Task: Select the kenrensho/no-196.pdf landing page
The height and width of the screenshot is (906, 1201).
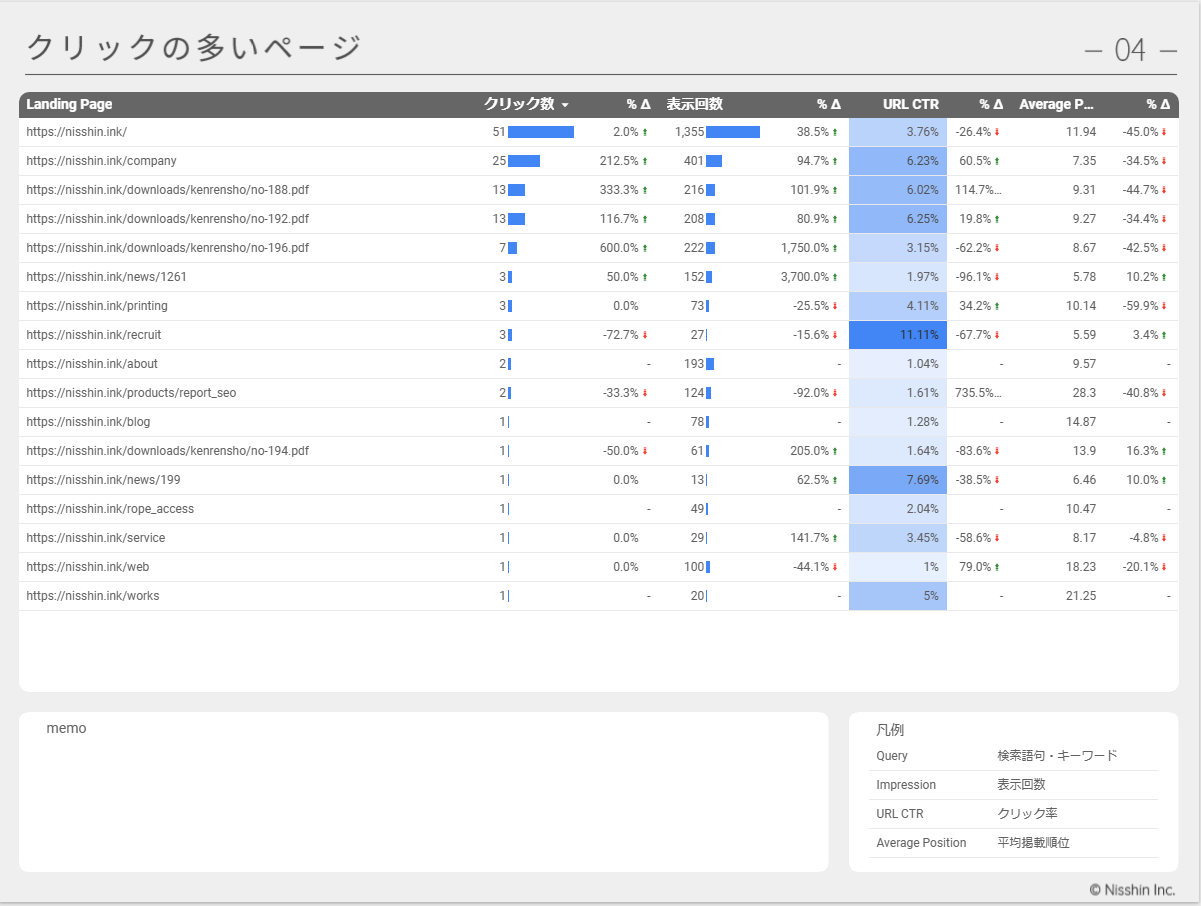Action: pos(168,248)
